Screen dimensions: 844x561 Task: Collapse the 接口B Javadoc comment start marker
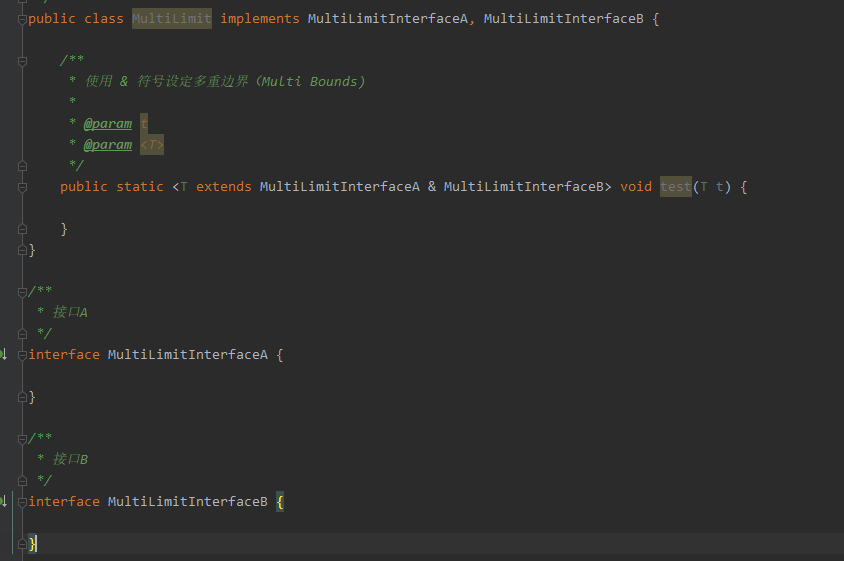pos(22,439)
